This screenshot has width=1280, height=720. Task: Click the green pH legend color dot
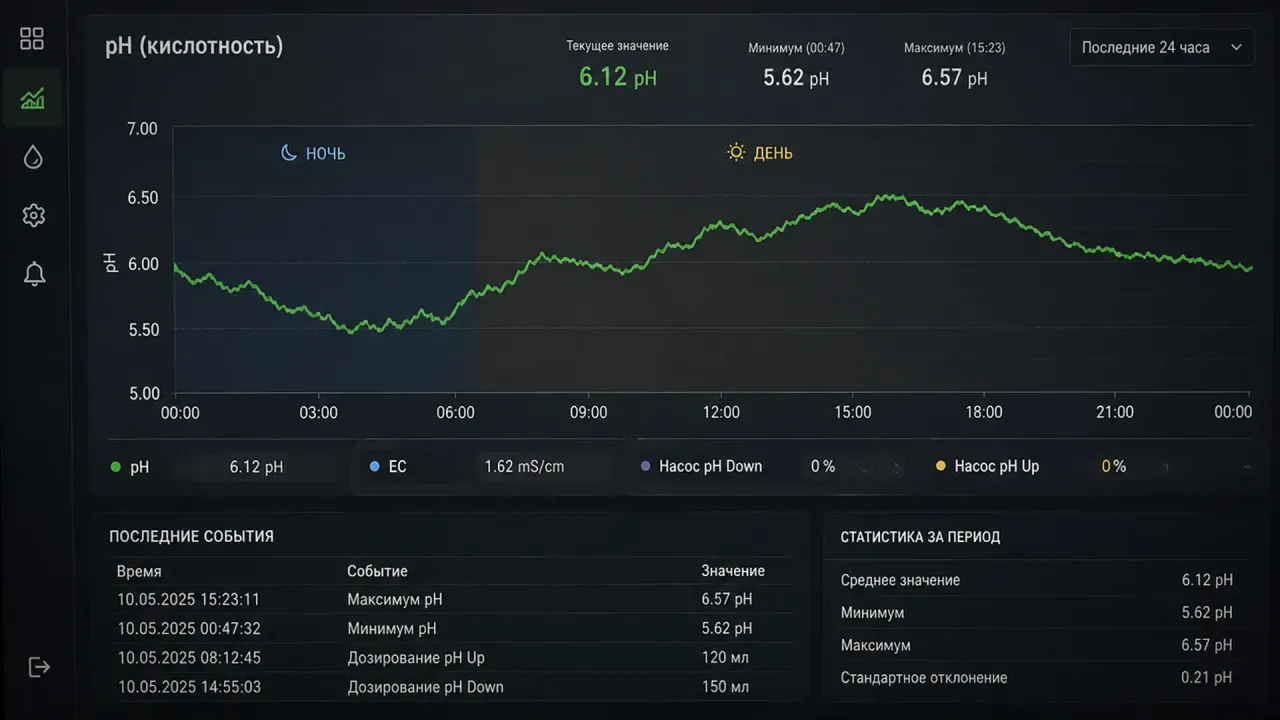(x=115, y=466)
